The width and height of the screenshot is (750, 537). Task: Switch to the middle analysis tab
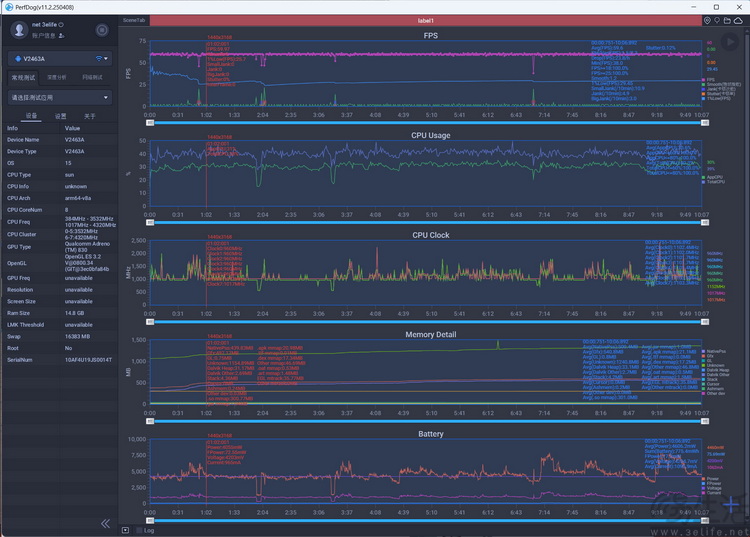pos(57,77)
